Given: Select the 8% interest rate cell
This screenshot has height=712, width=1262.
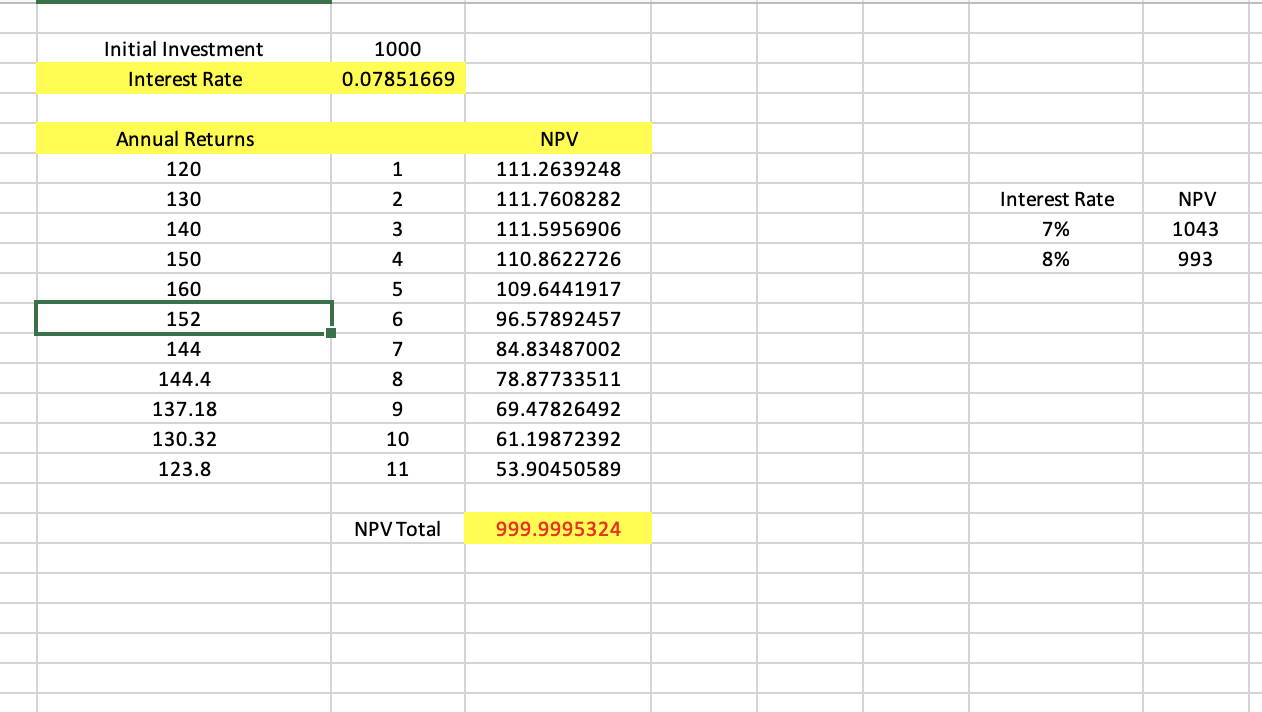Looking at the screenshot, I should (x=1057, y=259).
